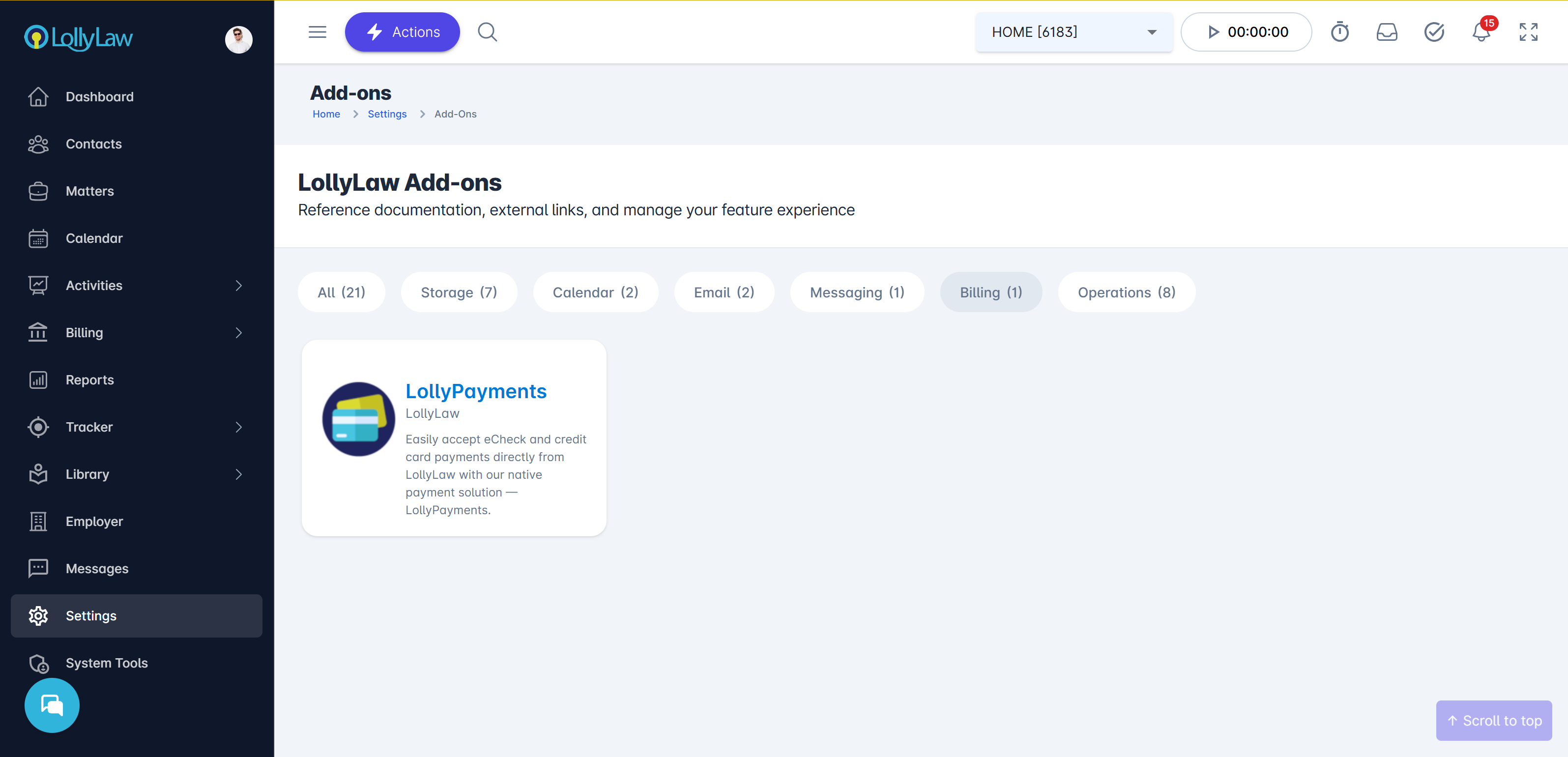Open the chat support bubble
This screenshot has width=1568, height=757.
[x=52, y=705]
